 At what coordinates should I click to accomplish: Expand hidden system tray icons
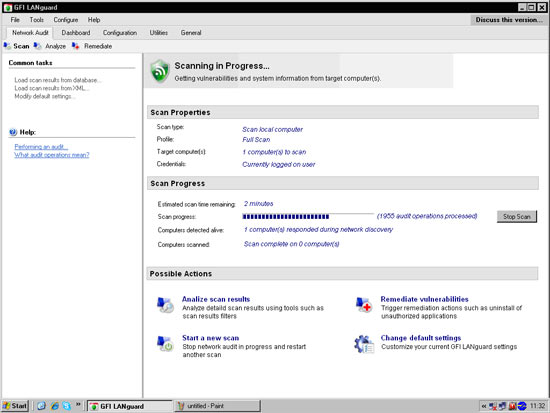(x=484, y=406)
